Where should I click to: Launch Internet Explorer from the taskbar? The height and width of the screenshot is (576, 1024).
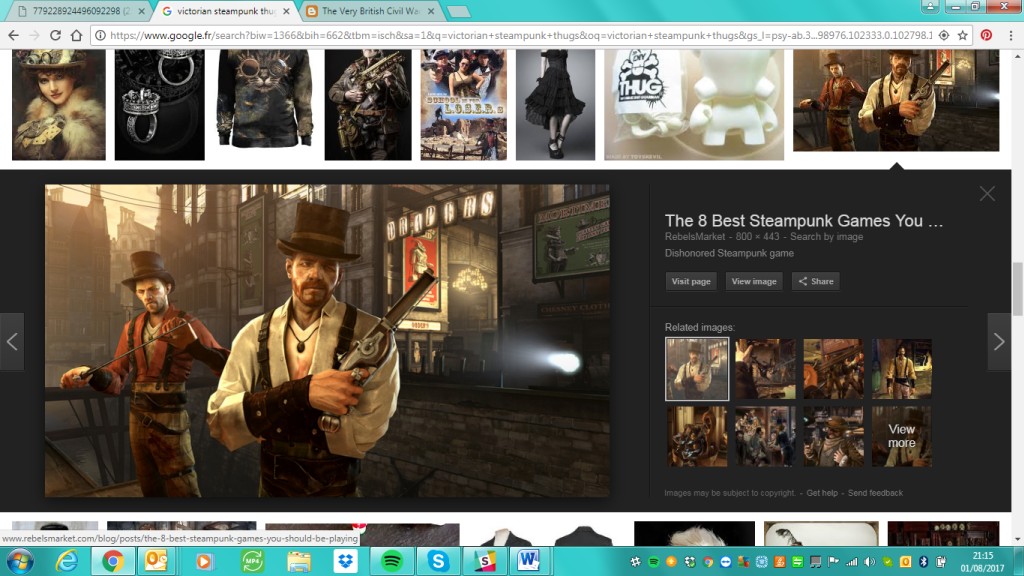67,561
